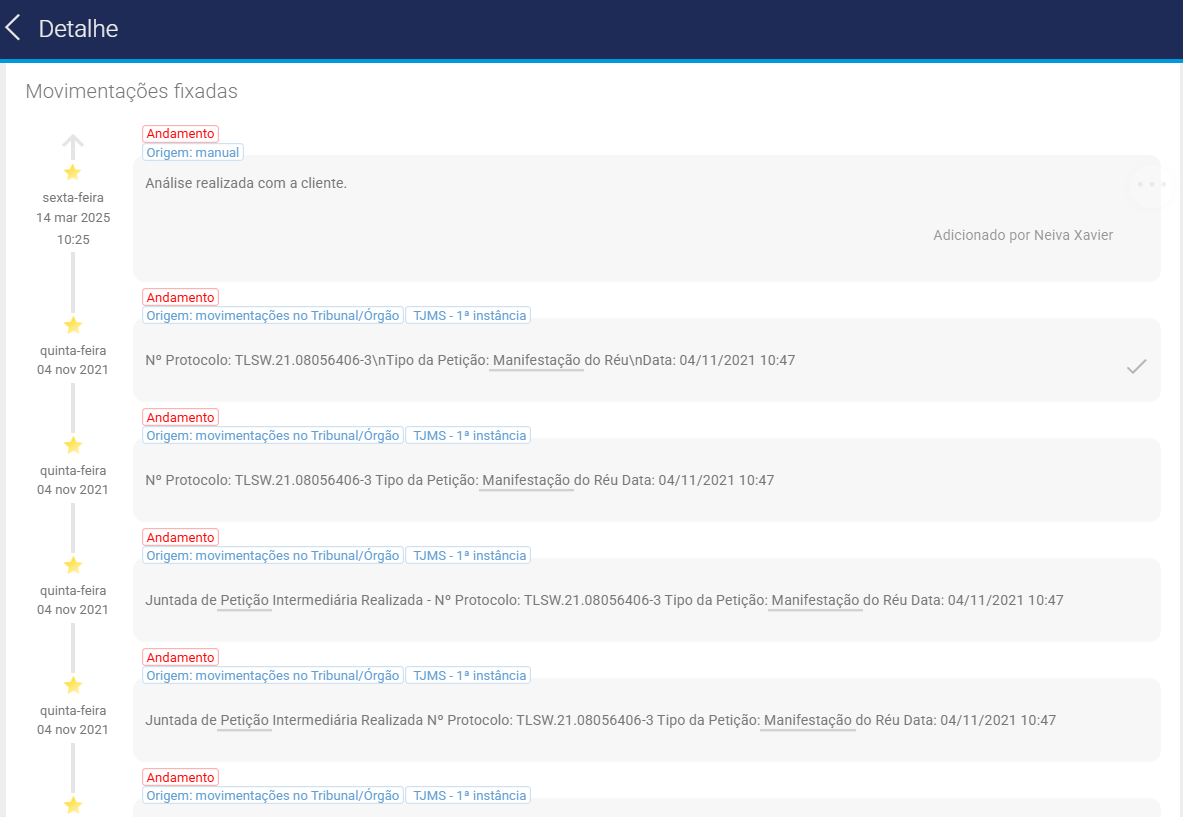Click star of fourth 04 nov 2021 entry
Screen dimensions: 1183x817
(x=72, y=685)
